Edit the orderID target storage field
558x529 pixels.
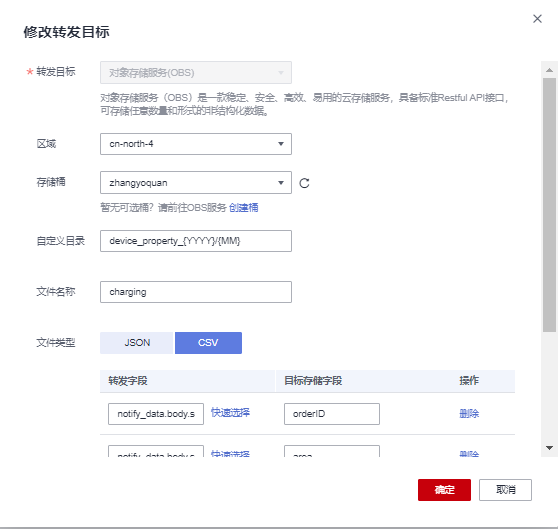332,414
